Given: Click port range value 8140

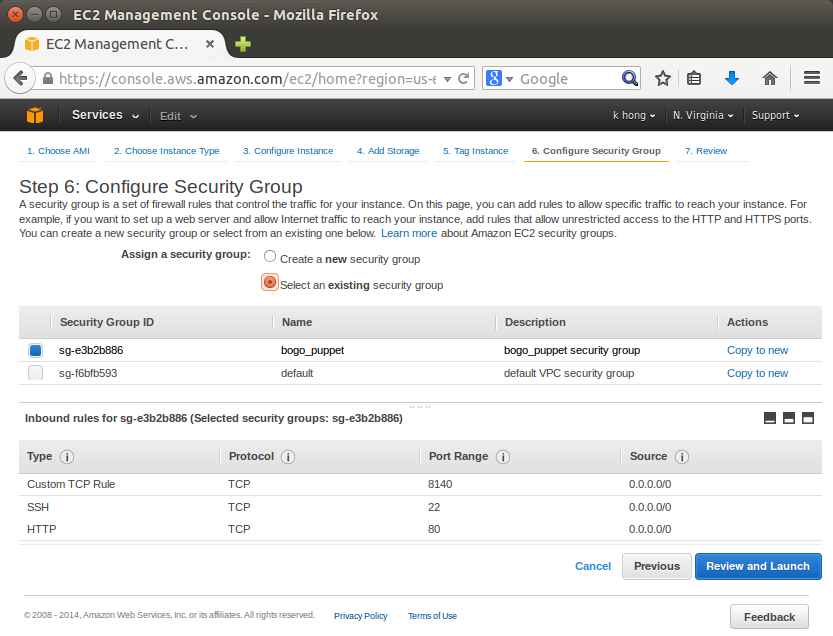Looking at the screenshot, I should click(x=440, y=484).
